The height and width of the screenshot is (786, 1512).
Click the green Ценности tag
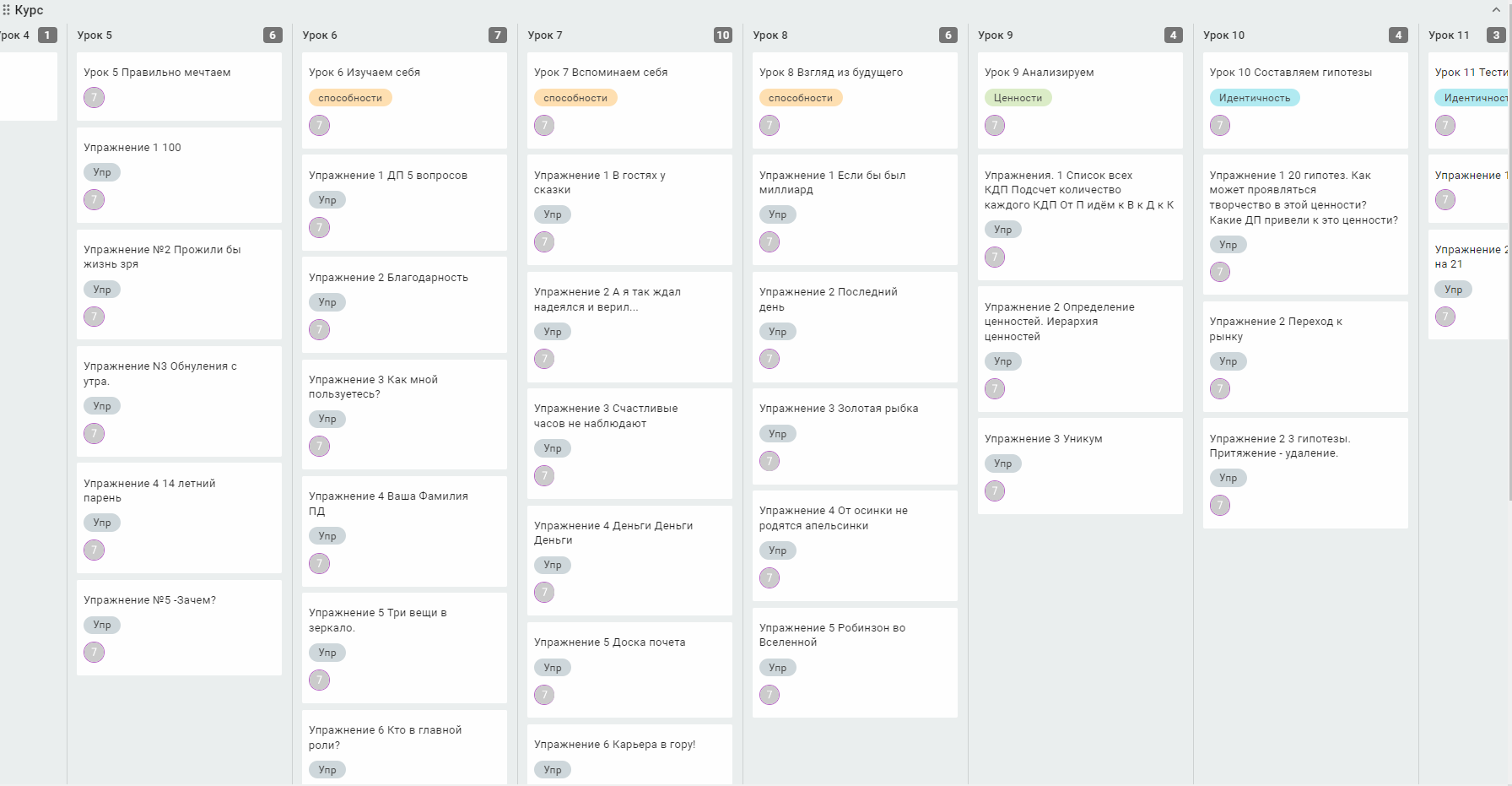[1018, 98]
